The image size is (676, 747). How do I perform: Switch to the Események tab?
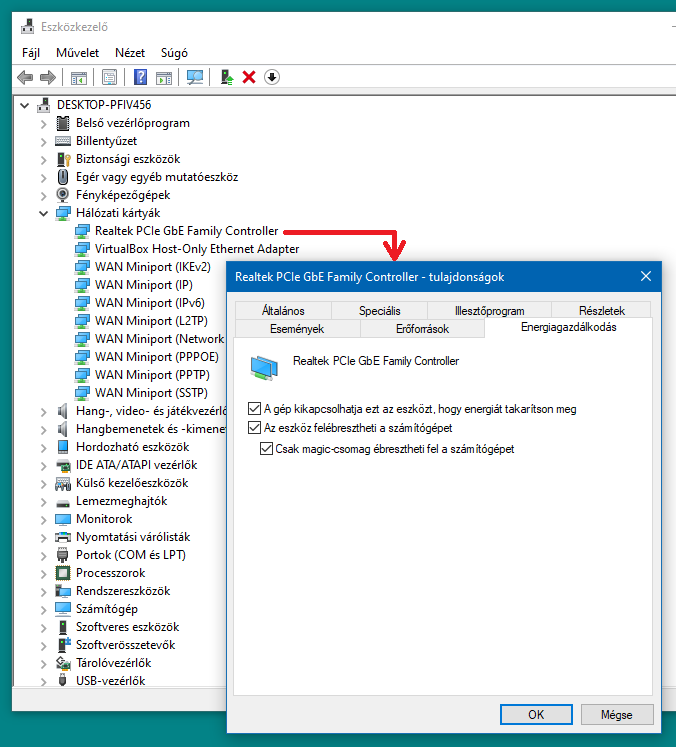coord(297,329)
